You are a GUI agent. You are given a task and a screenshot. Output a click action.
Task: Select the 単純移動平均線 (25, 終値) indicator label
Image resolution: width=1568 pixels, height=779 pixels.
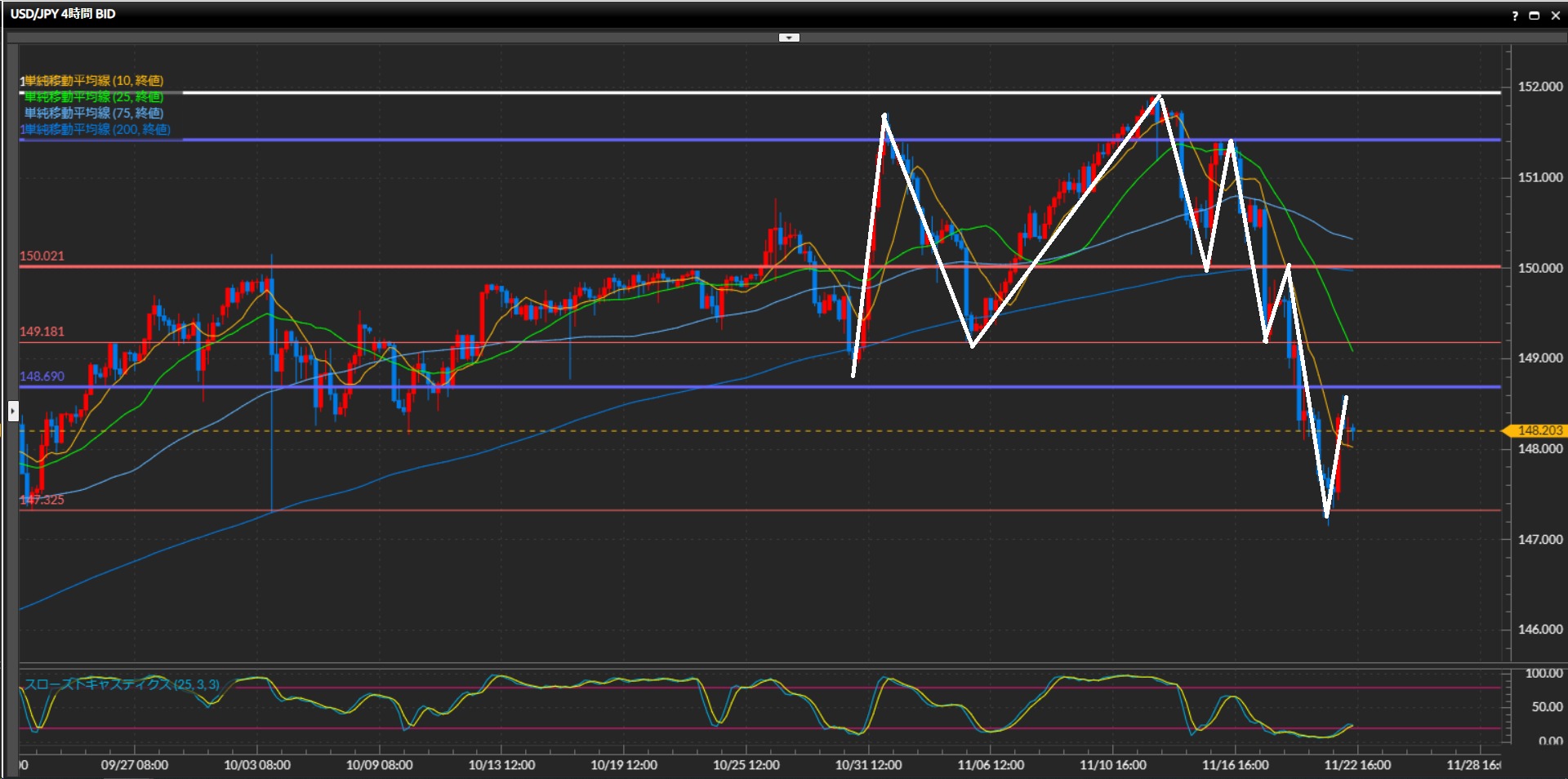[x=94, y=97]
